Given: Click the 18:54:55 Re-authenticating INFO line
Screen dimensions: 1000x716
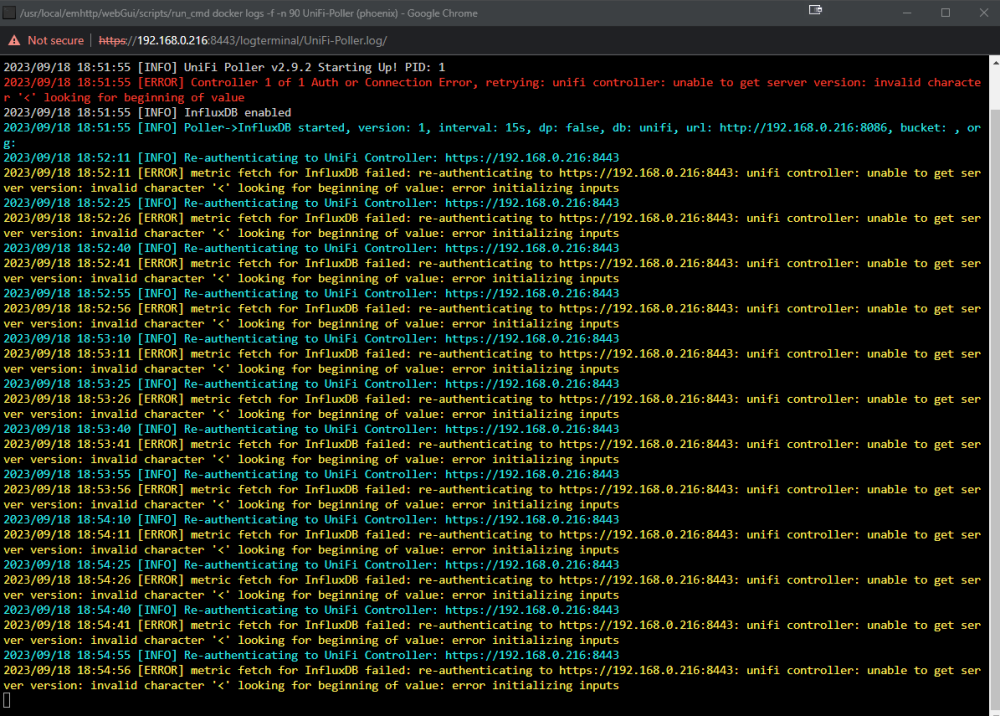Looking at the screenshot, I should point(311,655).
